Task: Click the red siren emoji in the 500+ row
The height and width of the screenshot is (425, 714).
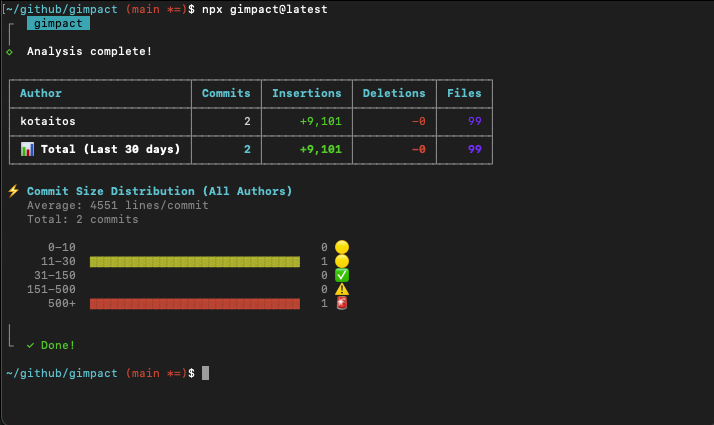Action: [x=342, y=303]
